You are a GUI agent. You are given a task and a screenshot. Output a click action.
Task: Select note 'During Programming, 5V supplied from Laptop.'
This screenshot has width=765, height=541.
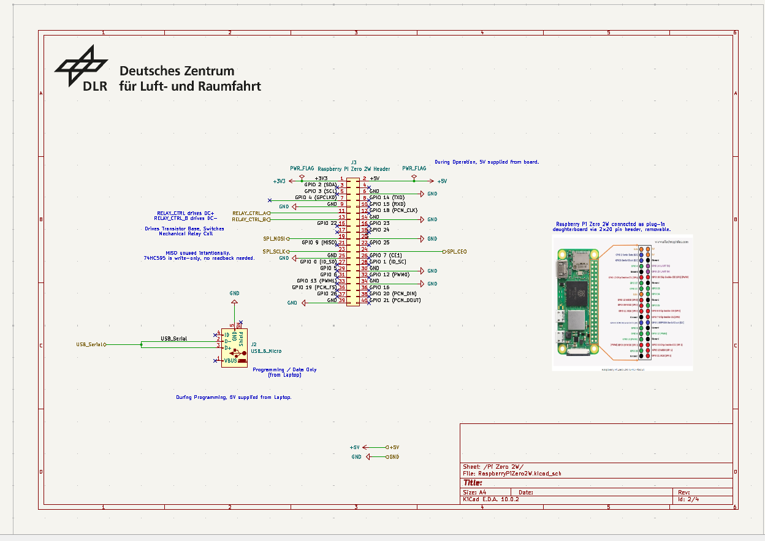click(234, 397)
